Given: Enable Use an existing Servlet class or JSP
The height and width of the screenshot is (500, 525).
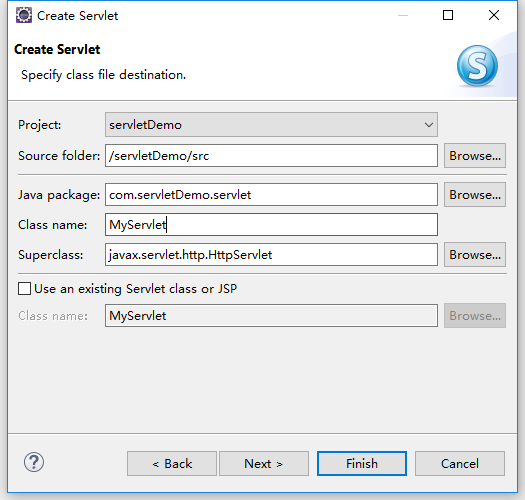Looking at the screenshot, I should 24,289.
